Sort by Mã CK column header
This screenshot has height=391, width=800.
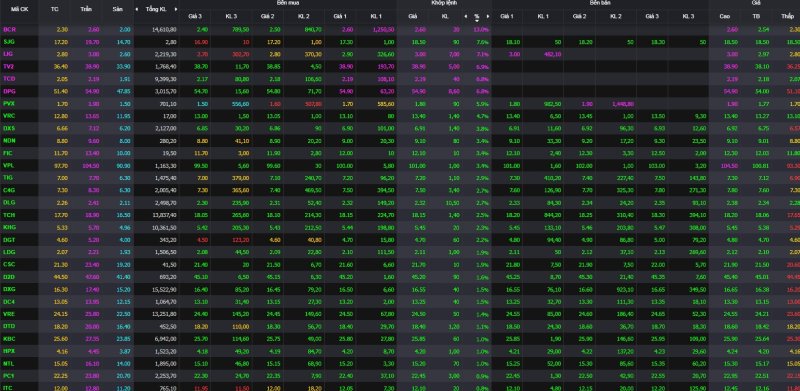(19, 9)
